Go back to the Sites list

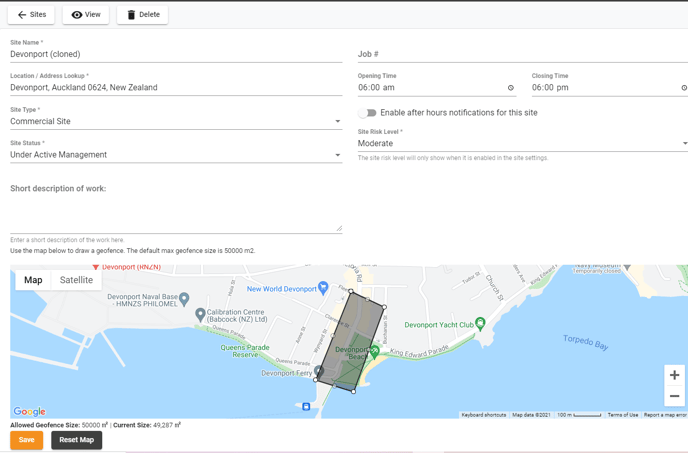coord(31,14)
